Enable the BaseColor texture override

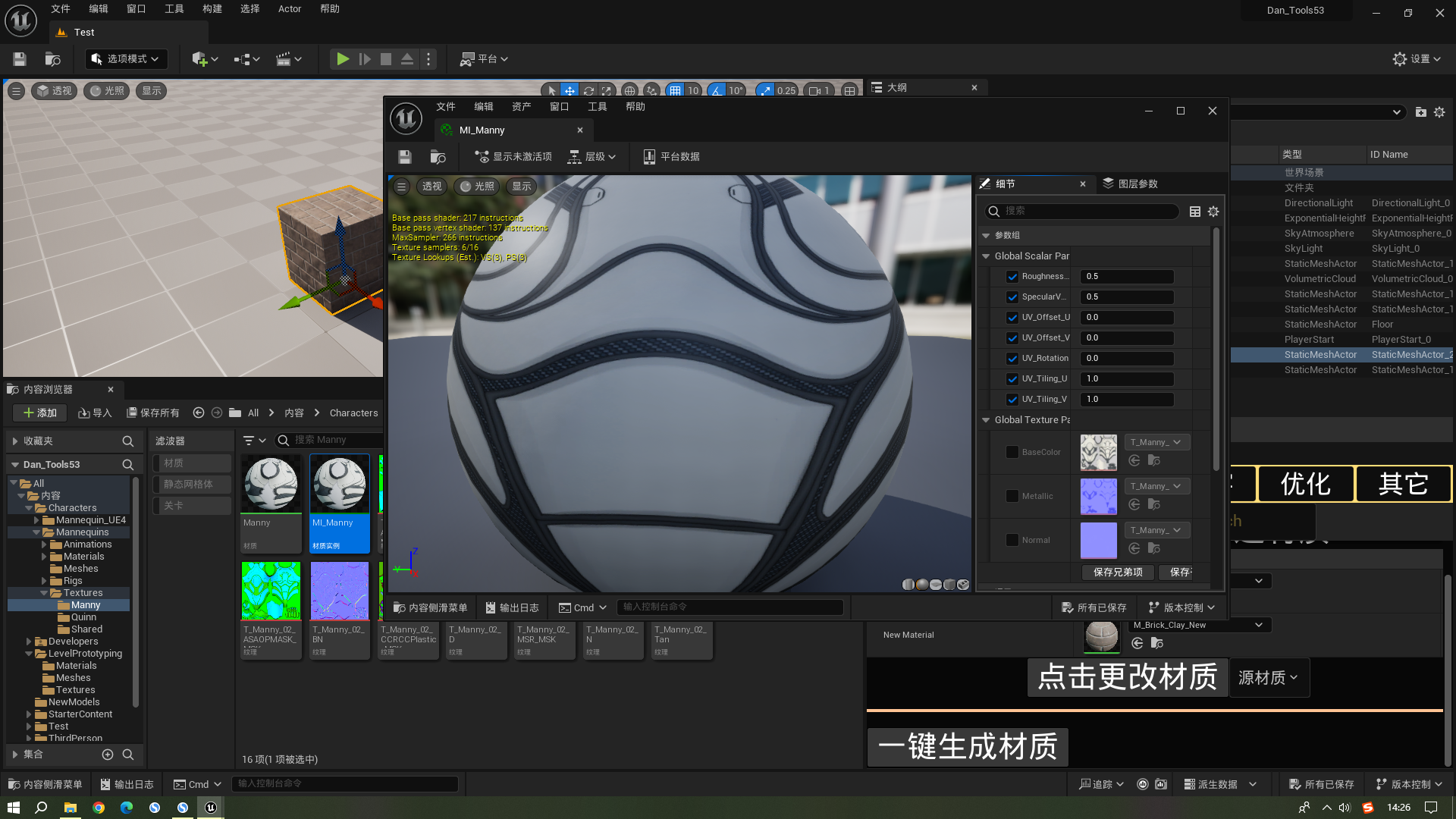pyautogui.click(x=1012, y=453)
